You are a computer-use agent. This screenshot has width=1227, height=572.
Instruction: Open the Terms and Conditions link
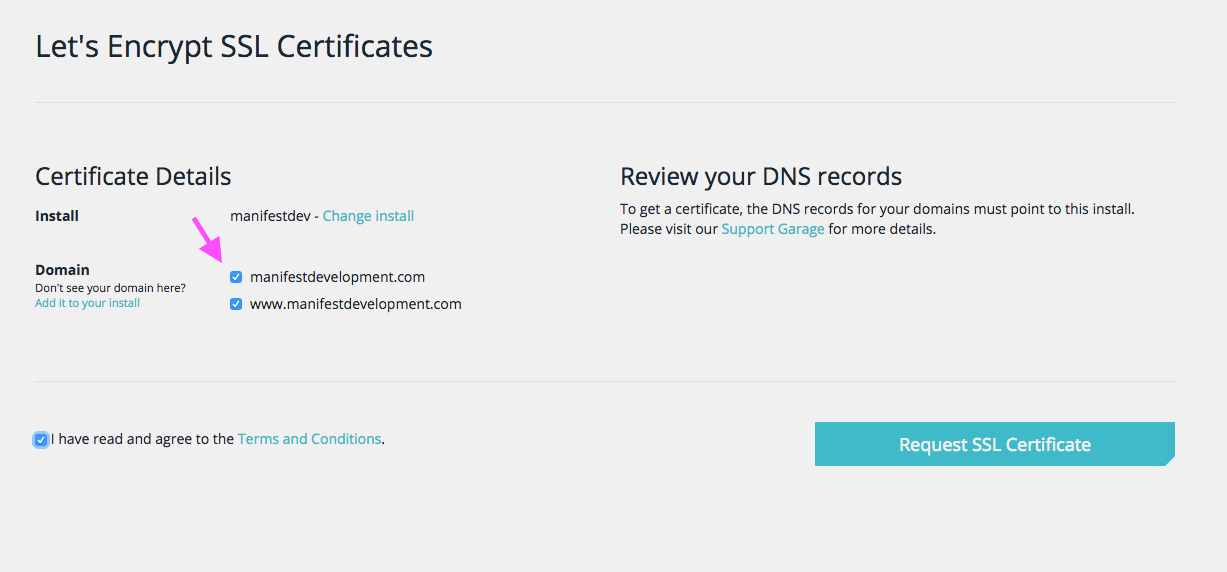(x=309, y=439)
